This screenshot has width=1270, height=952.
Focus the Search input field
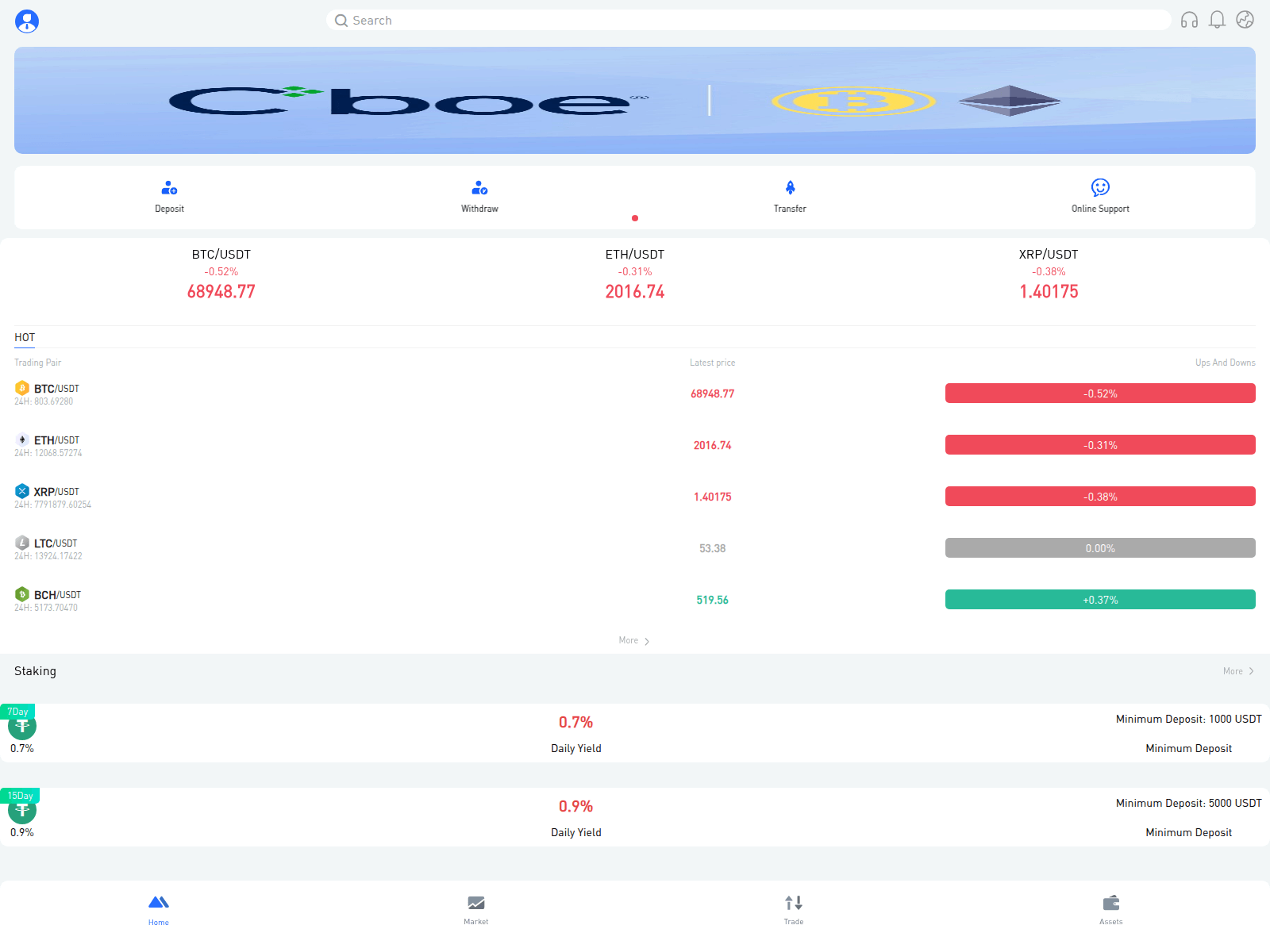(749, 21)
